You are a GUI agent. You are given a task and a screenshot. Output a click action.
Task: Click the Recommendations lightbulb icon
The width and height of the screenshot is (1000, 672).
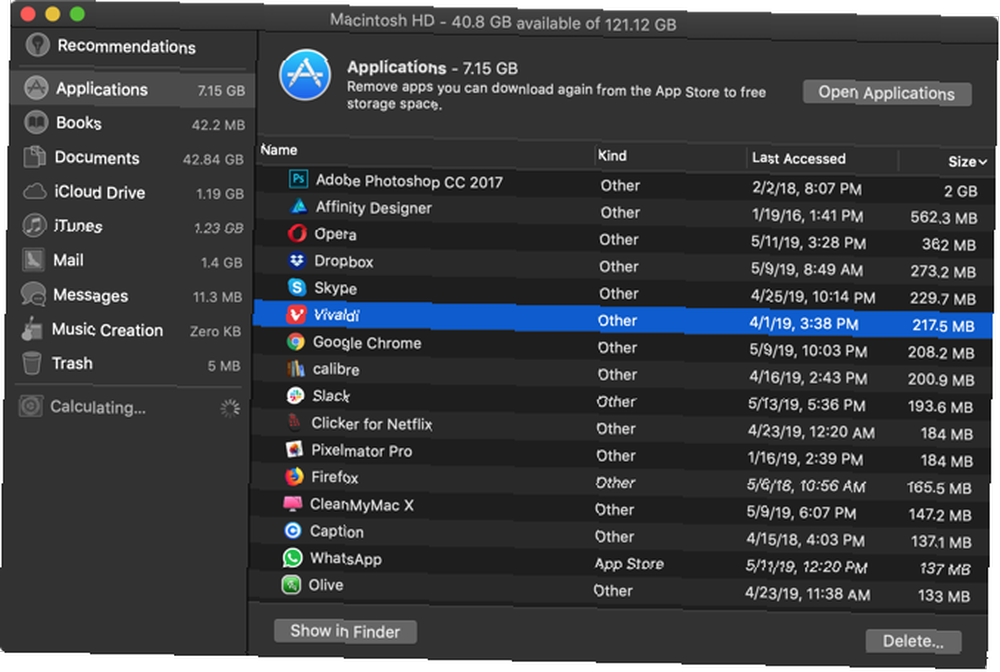(38, 44)
